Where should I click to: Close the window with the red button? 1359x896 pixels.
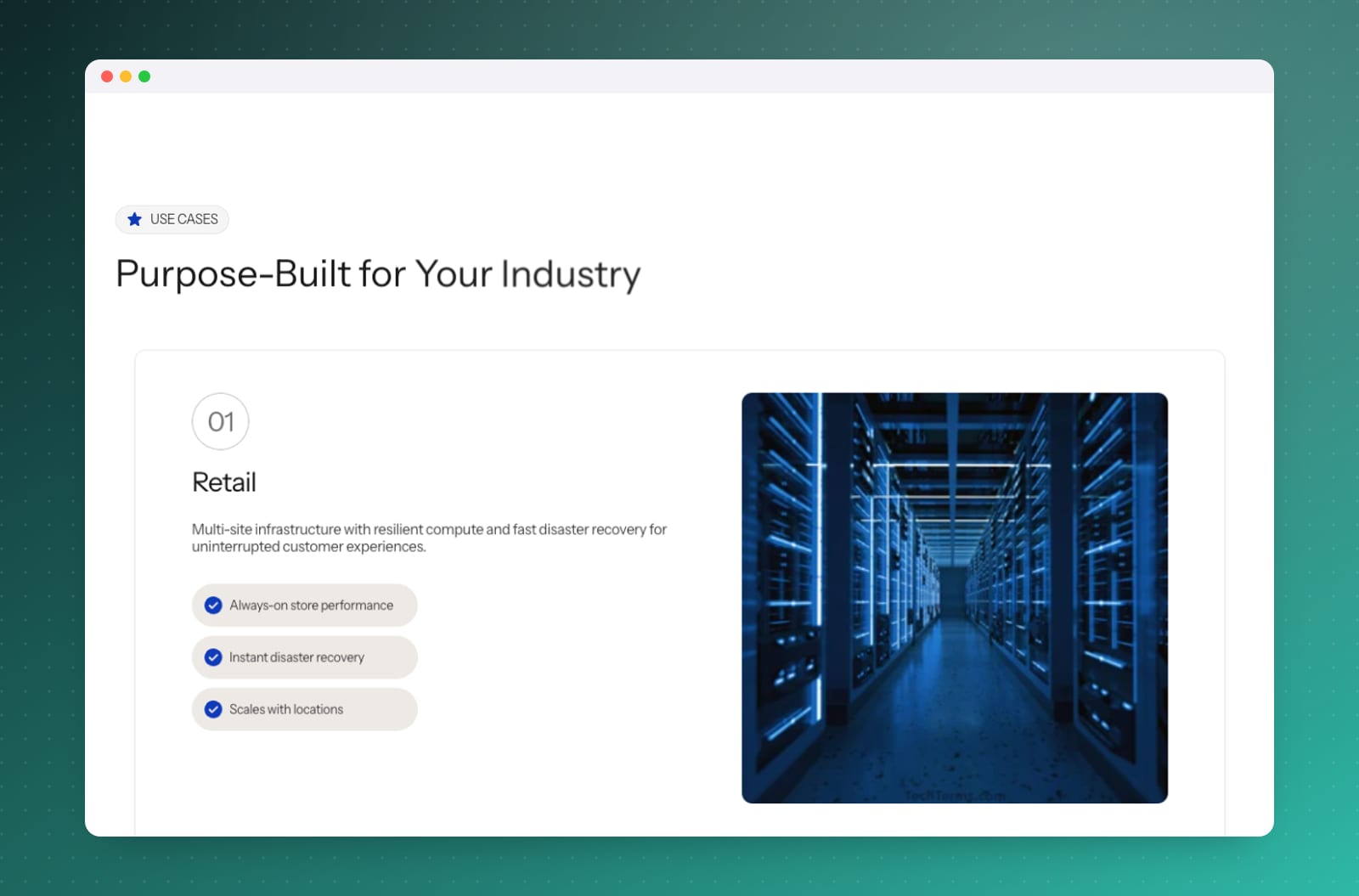click(x=107, y=76)
